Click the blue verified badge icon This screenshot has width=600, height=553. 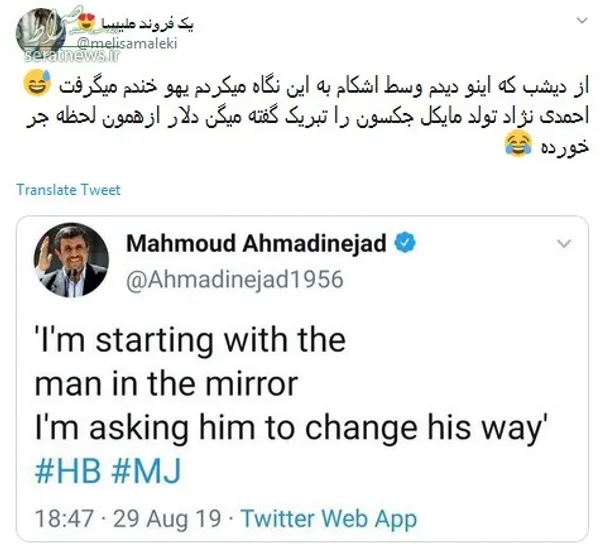click(405, 243)
